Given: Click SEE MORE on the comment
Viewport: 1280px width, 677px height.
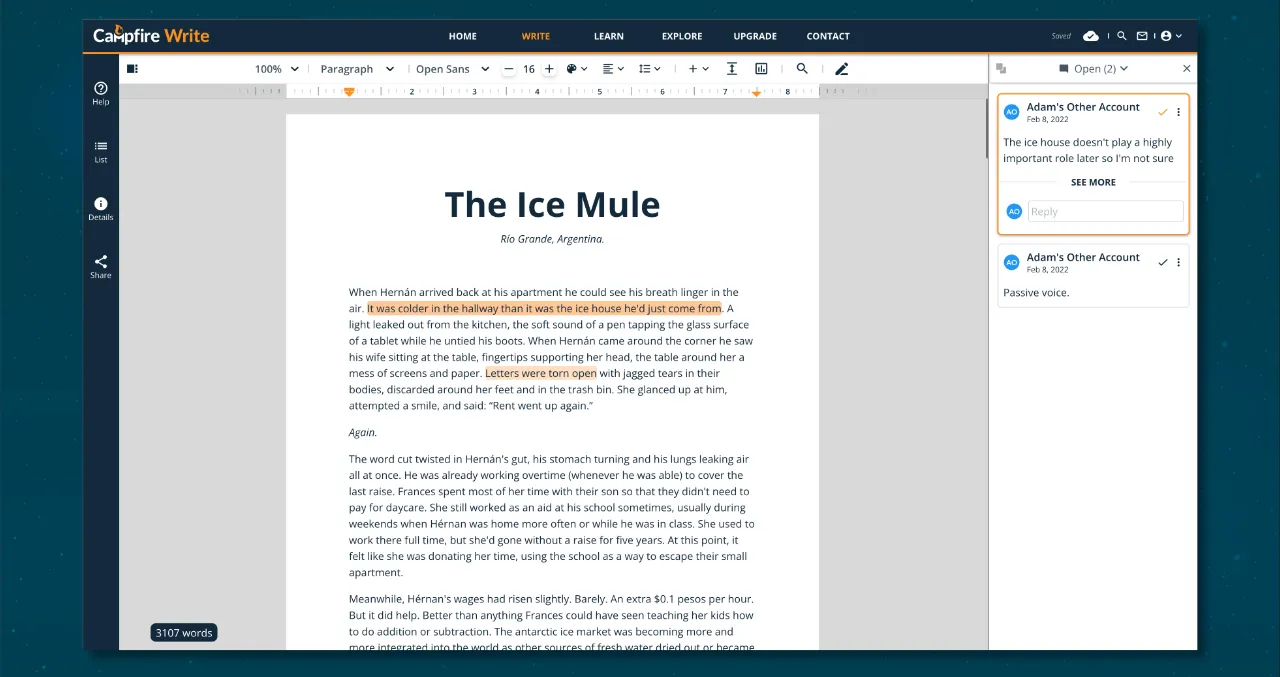Looking at the screenshot, I should coord(1093,182).
